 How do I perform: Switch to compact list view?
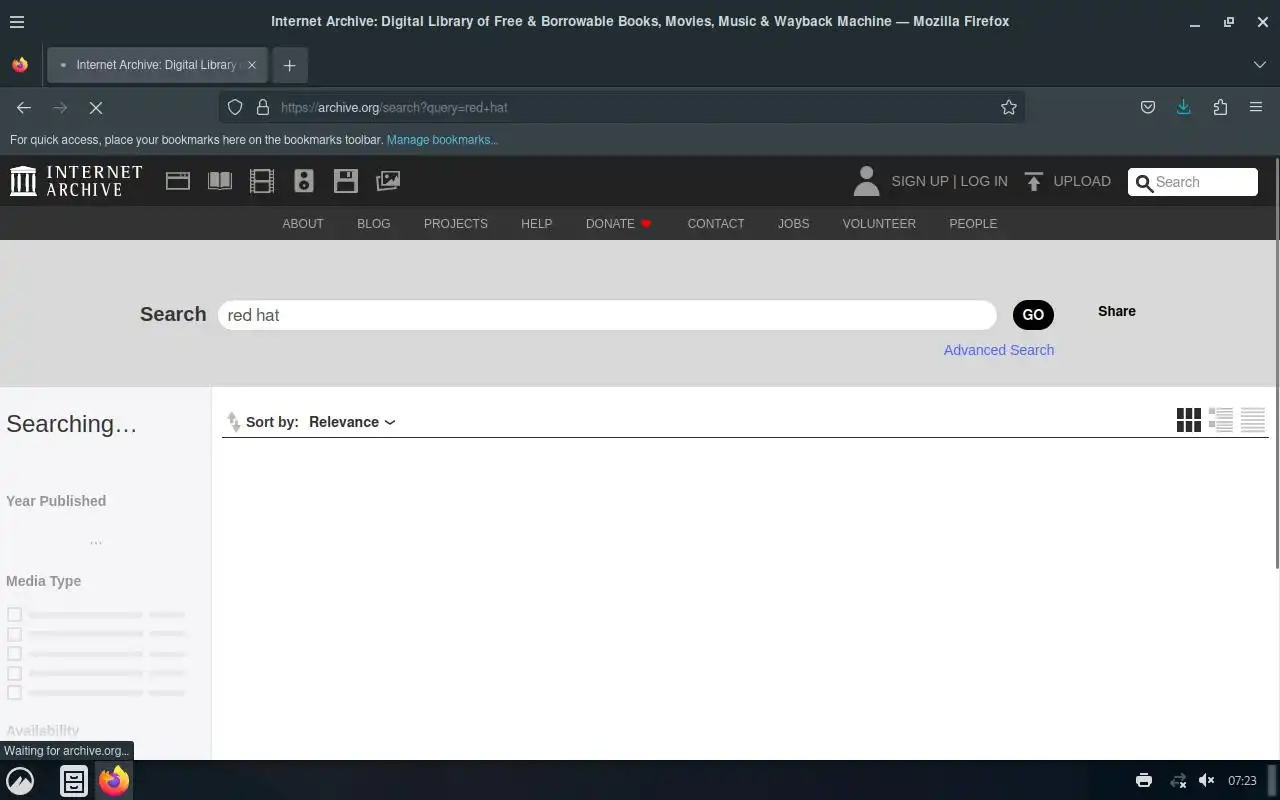point(1253,420)
